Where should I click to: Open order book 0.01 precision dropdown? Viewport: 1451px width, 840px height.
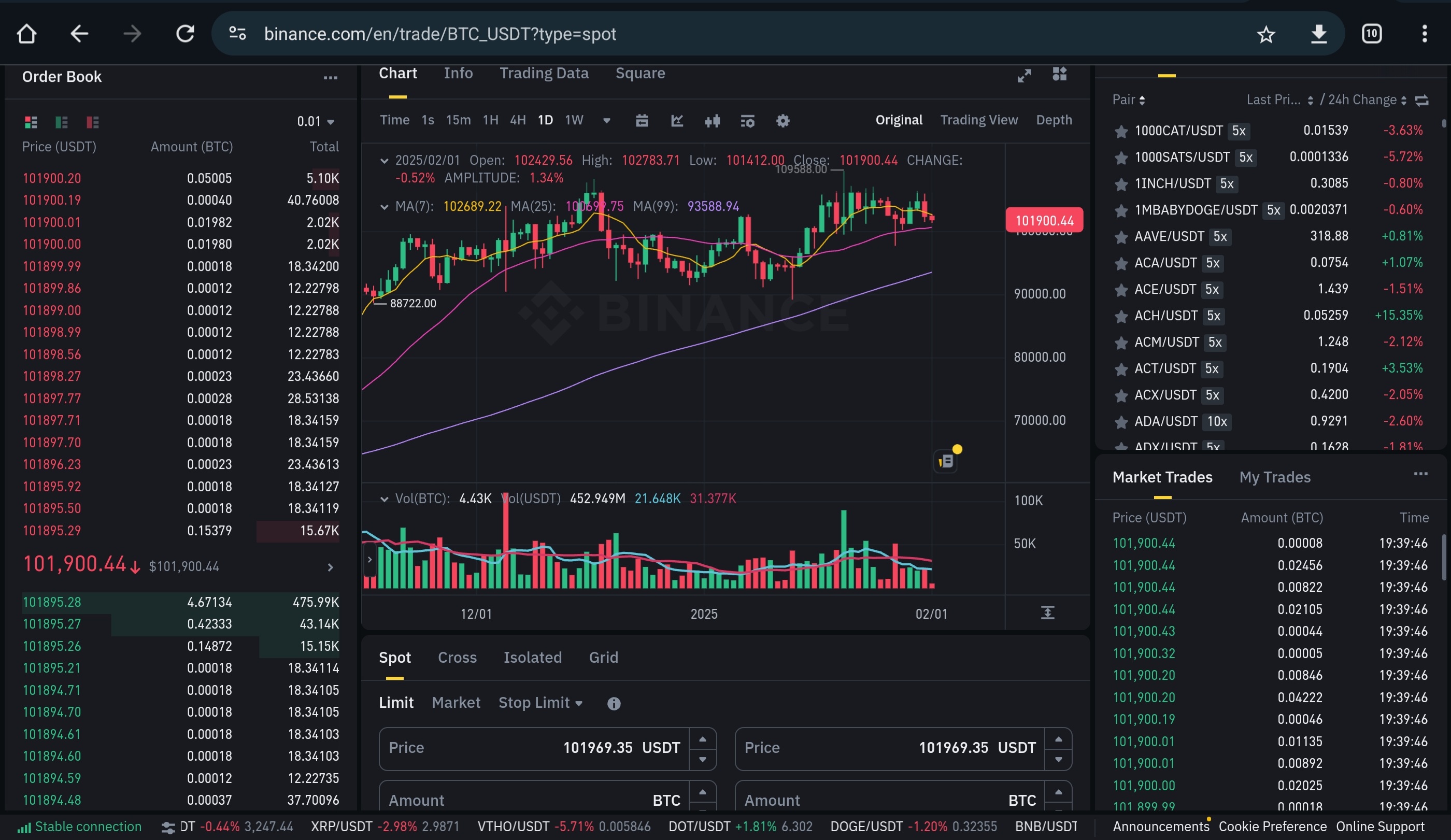tap(316, 122)
